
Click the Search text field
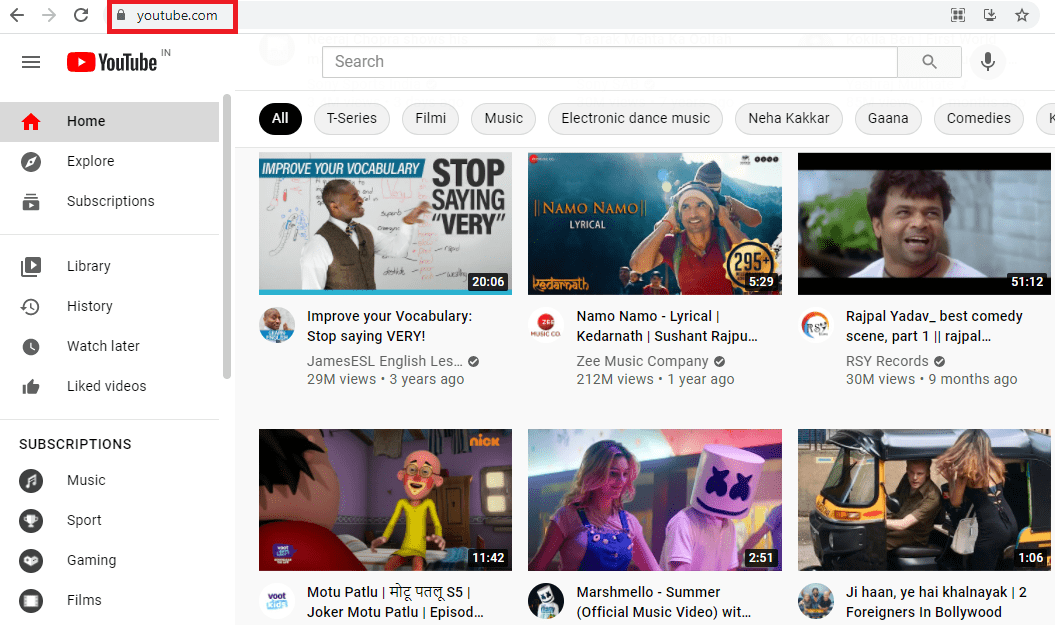pos(610,62)
